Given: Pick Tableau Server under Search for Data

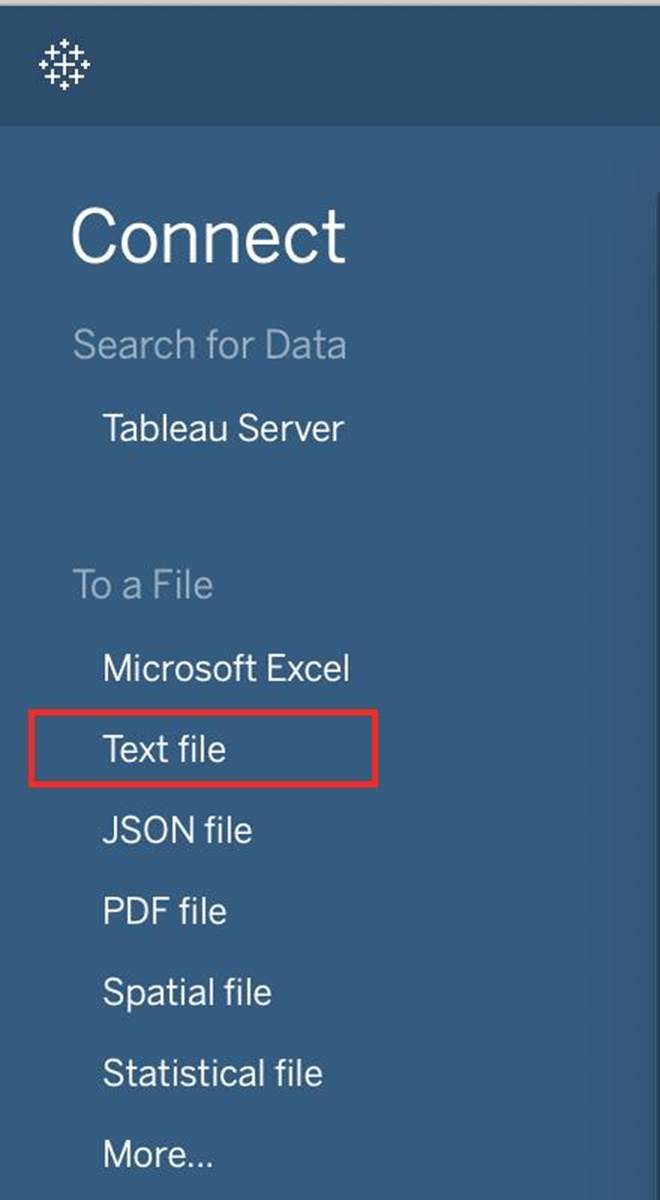Looking at the screenshot, I should [223, 429].
